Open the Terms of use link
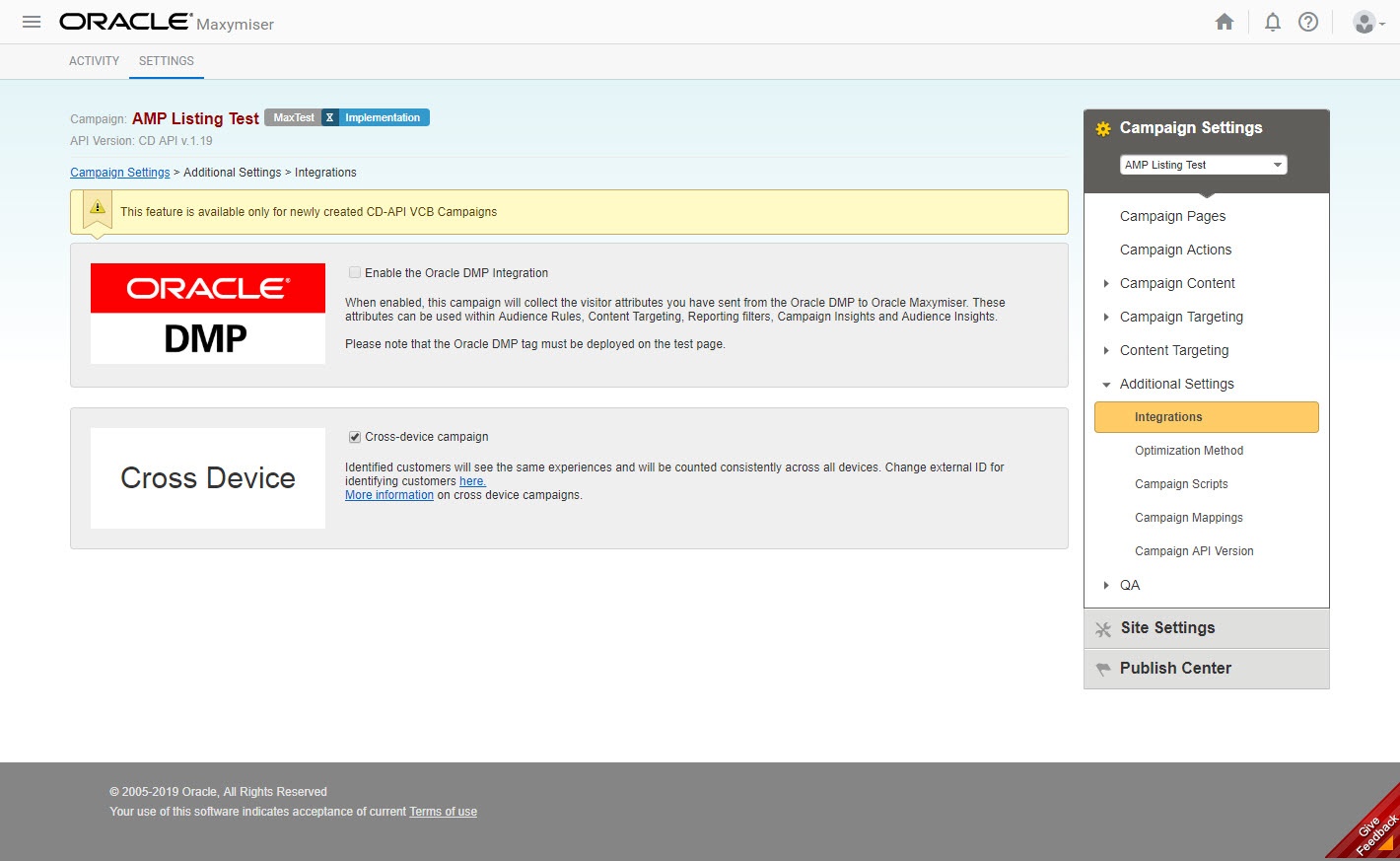This screenshot has width=1400, height=861. (x=443, y=812)
